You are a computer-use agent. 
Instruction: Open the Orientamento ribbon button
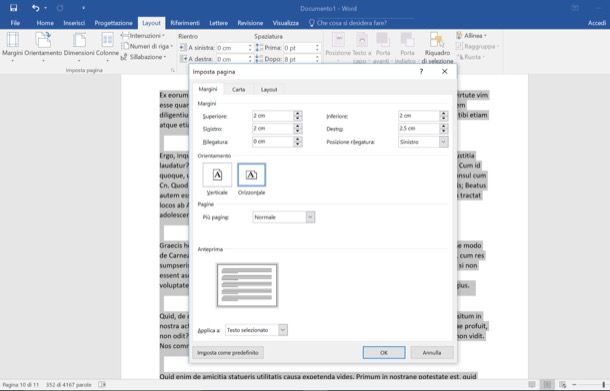pyautogui.click(x=43, y=47)
